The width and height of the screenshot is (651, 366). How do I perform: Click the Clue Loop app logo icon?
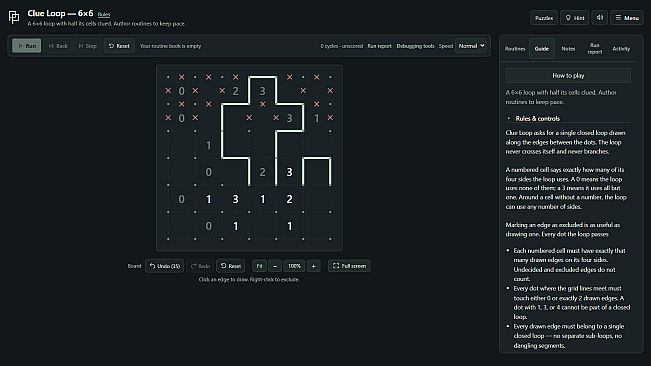tap(14, 17)
